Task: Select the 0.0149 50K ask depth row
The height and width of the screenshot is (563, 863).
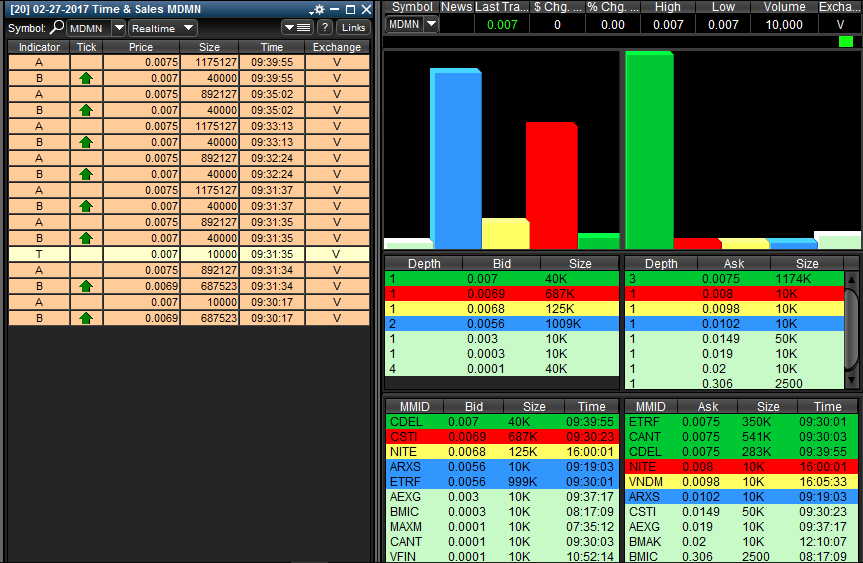Action: tap(734, 338)
